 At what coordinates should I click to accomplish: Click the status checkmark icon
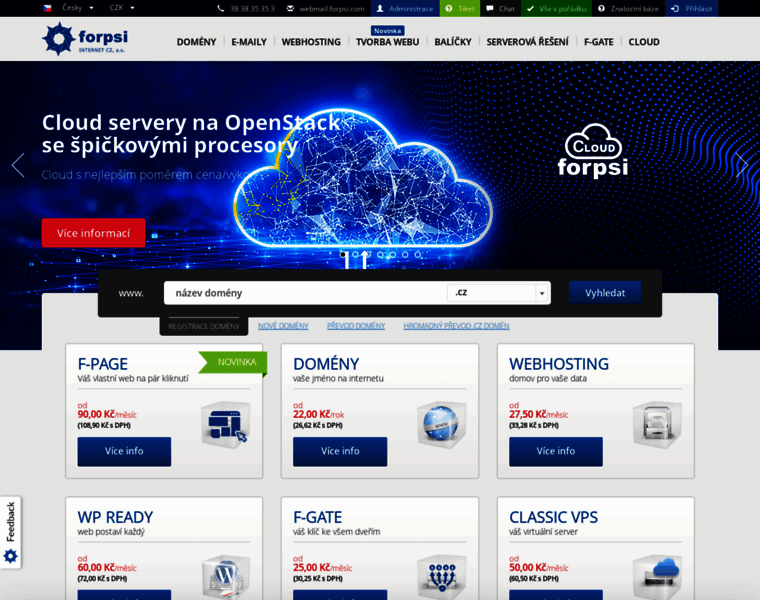point(530,8)
